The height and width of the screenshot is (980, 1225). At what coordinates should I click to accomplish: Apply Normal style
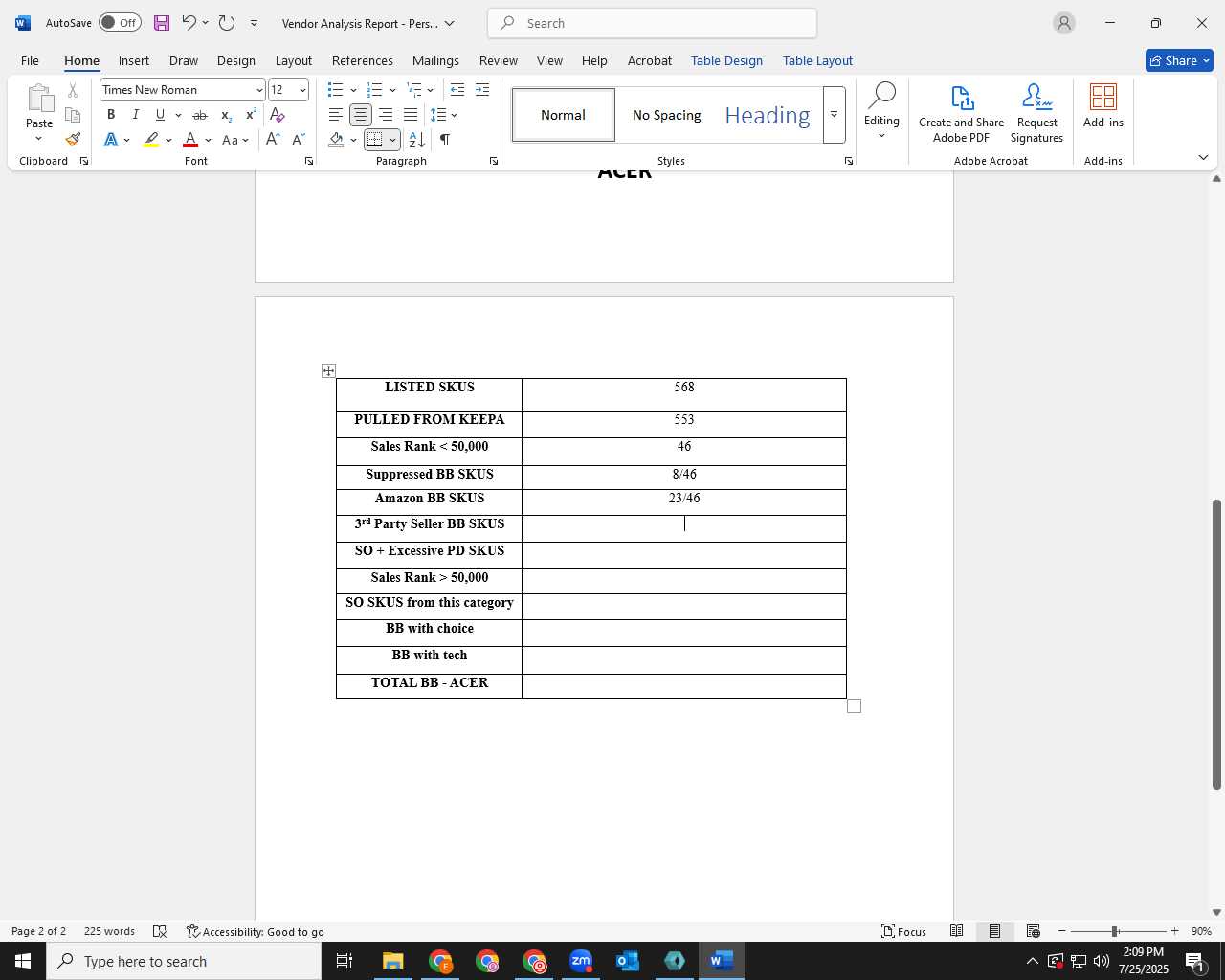(563, 115)
